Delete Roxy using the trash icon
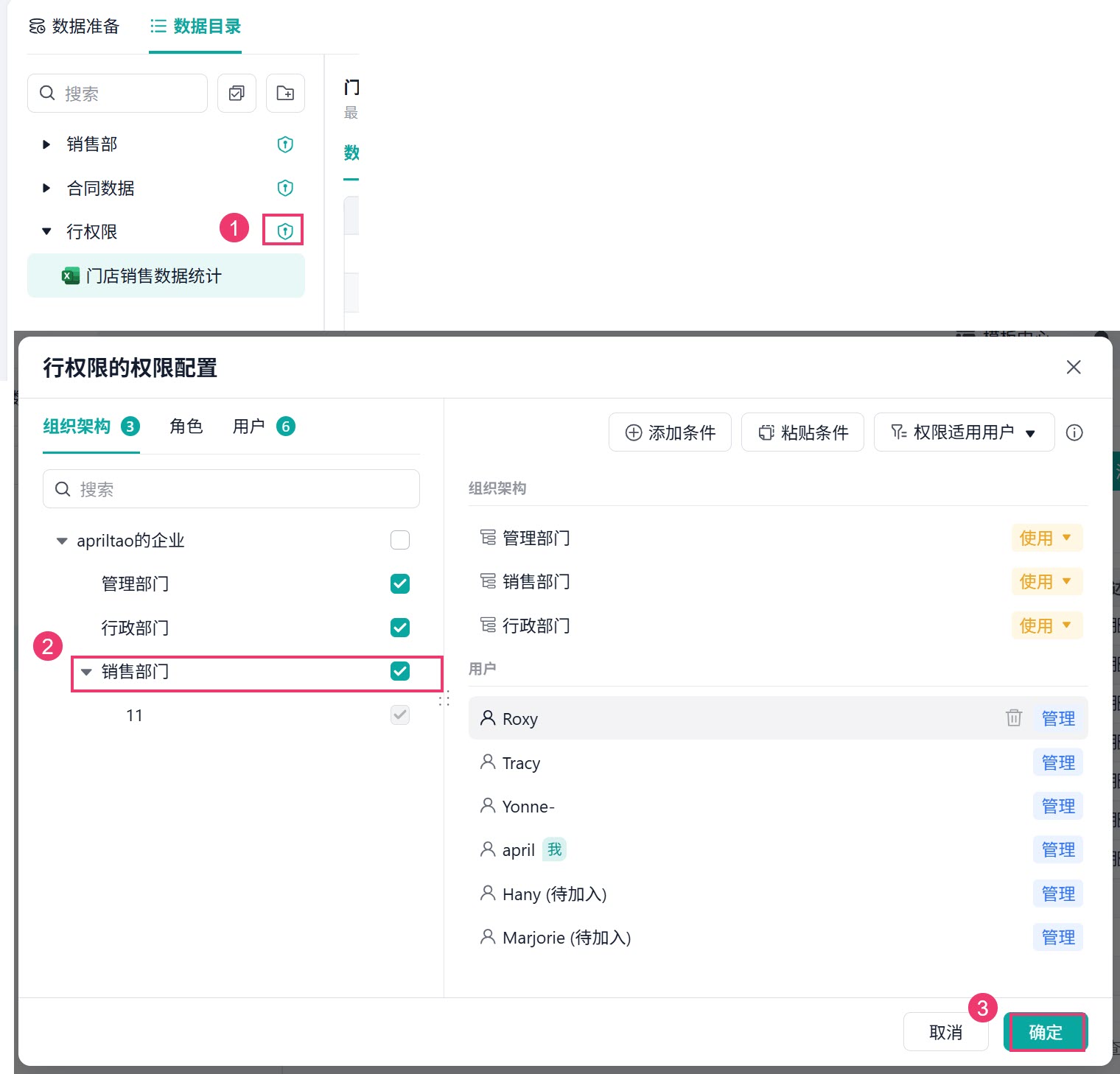Viewport: 1120px width, 1074px height. click(x=1014, y=717)
